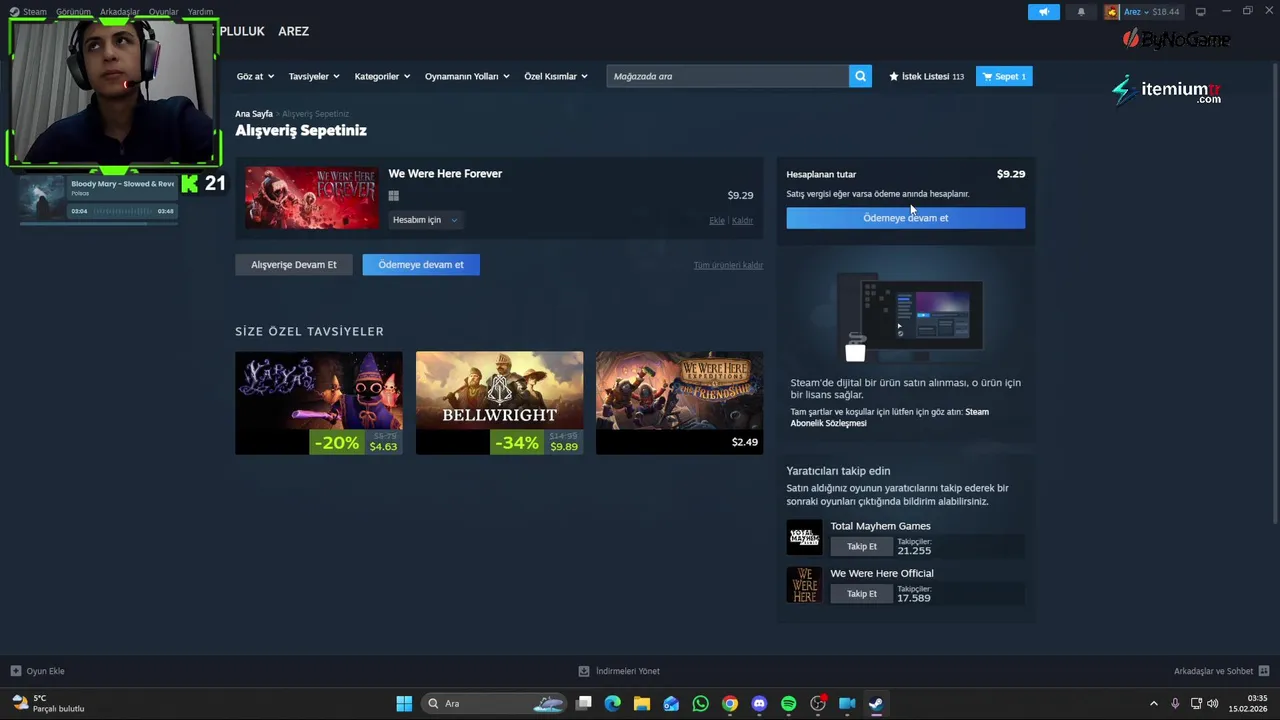Click Tüm ürünleri kaldır link

coord(728,265)
